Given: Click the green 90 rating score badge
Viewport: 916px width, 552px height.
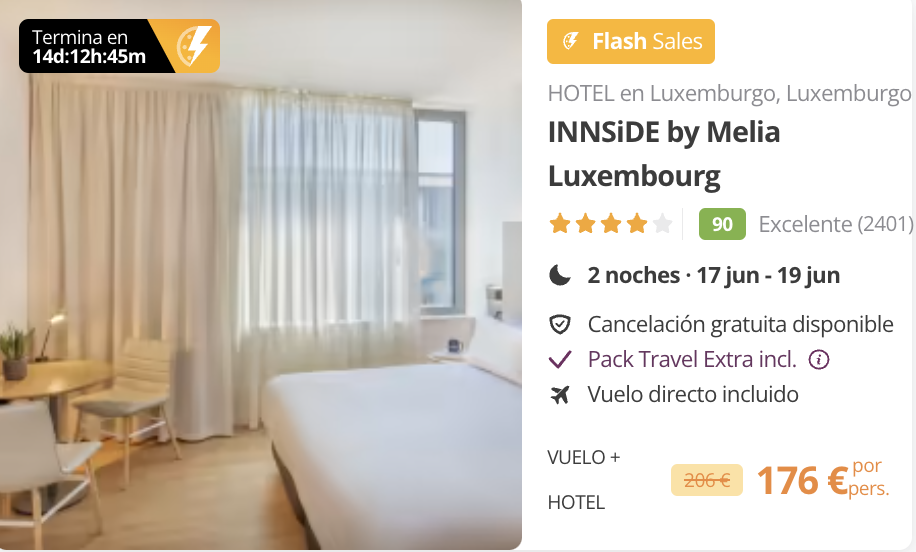Looking at the screenshot, I should tap(722, 224).
